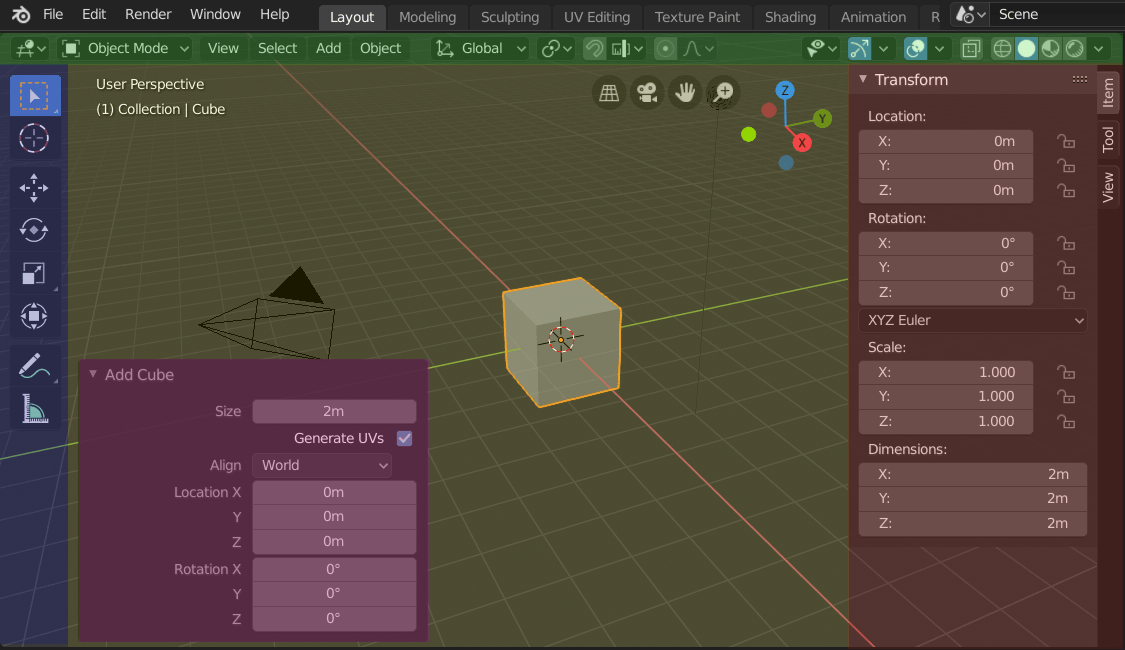Switch viewport to Material Preview shading

click(1048, 48)
